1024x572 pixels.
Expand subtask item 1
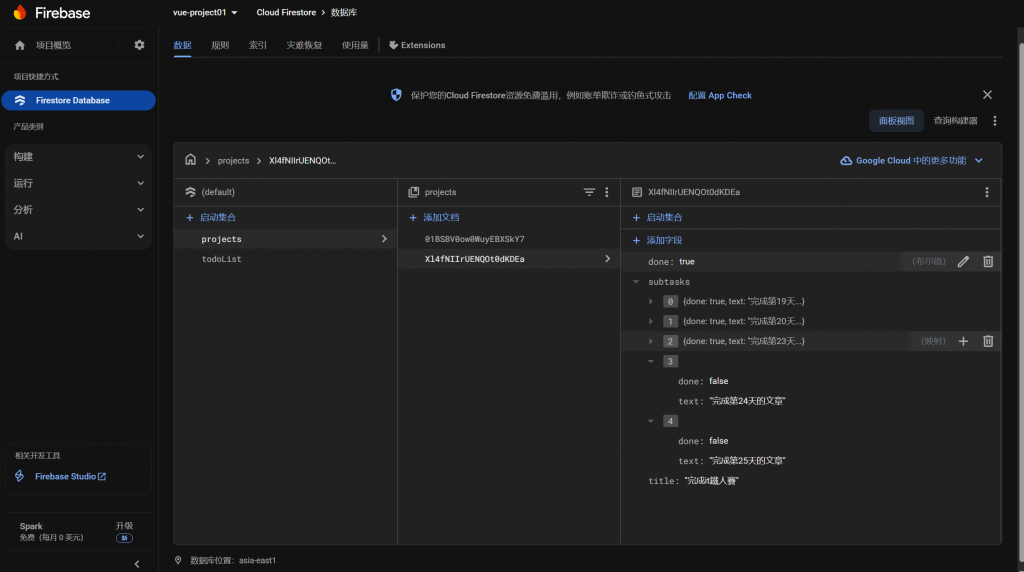pos(650,321)
